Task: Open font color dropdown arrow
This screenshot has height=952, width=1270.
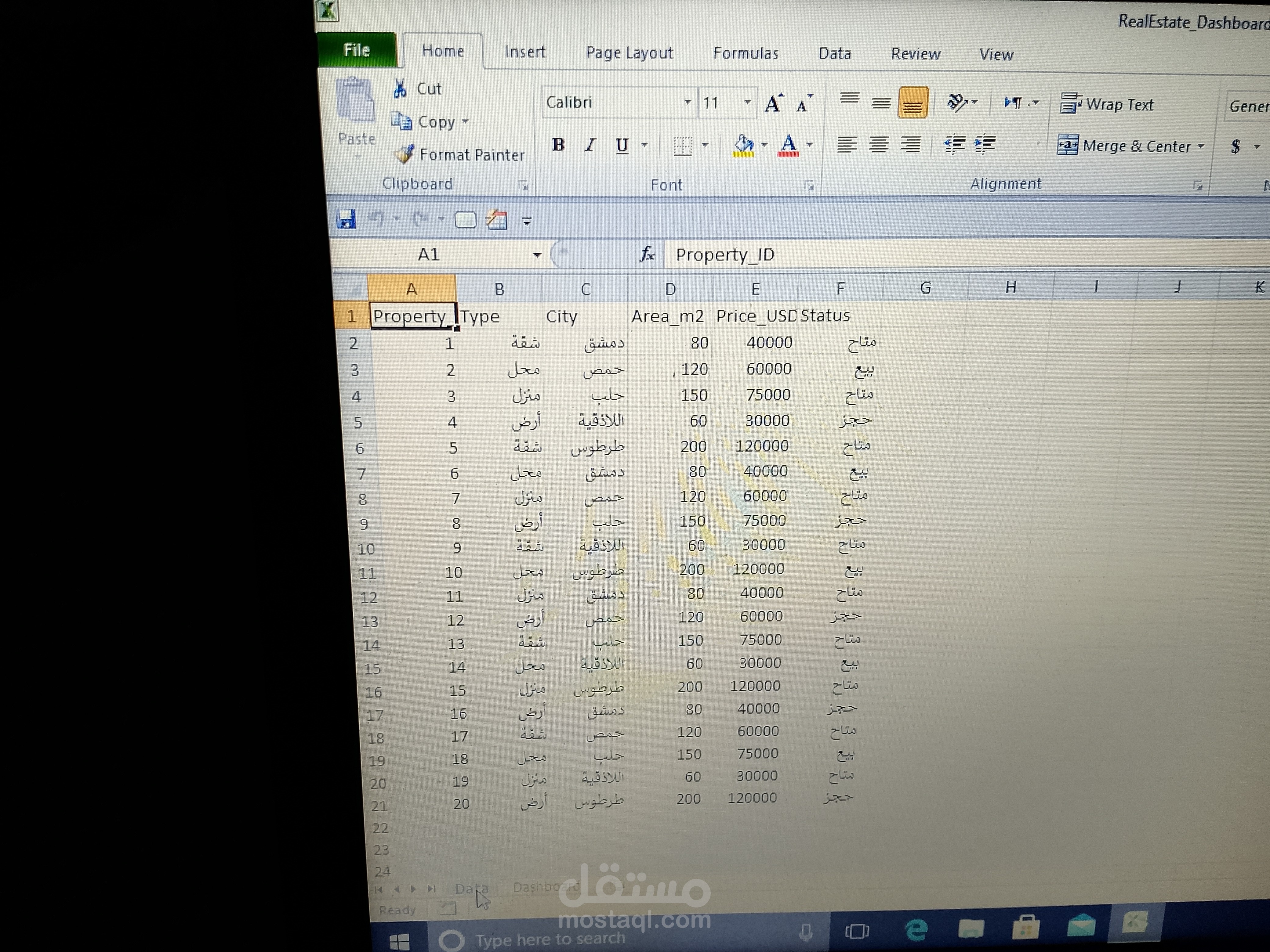Action: (x=810, y=145)
